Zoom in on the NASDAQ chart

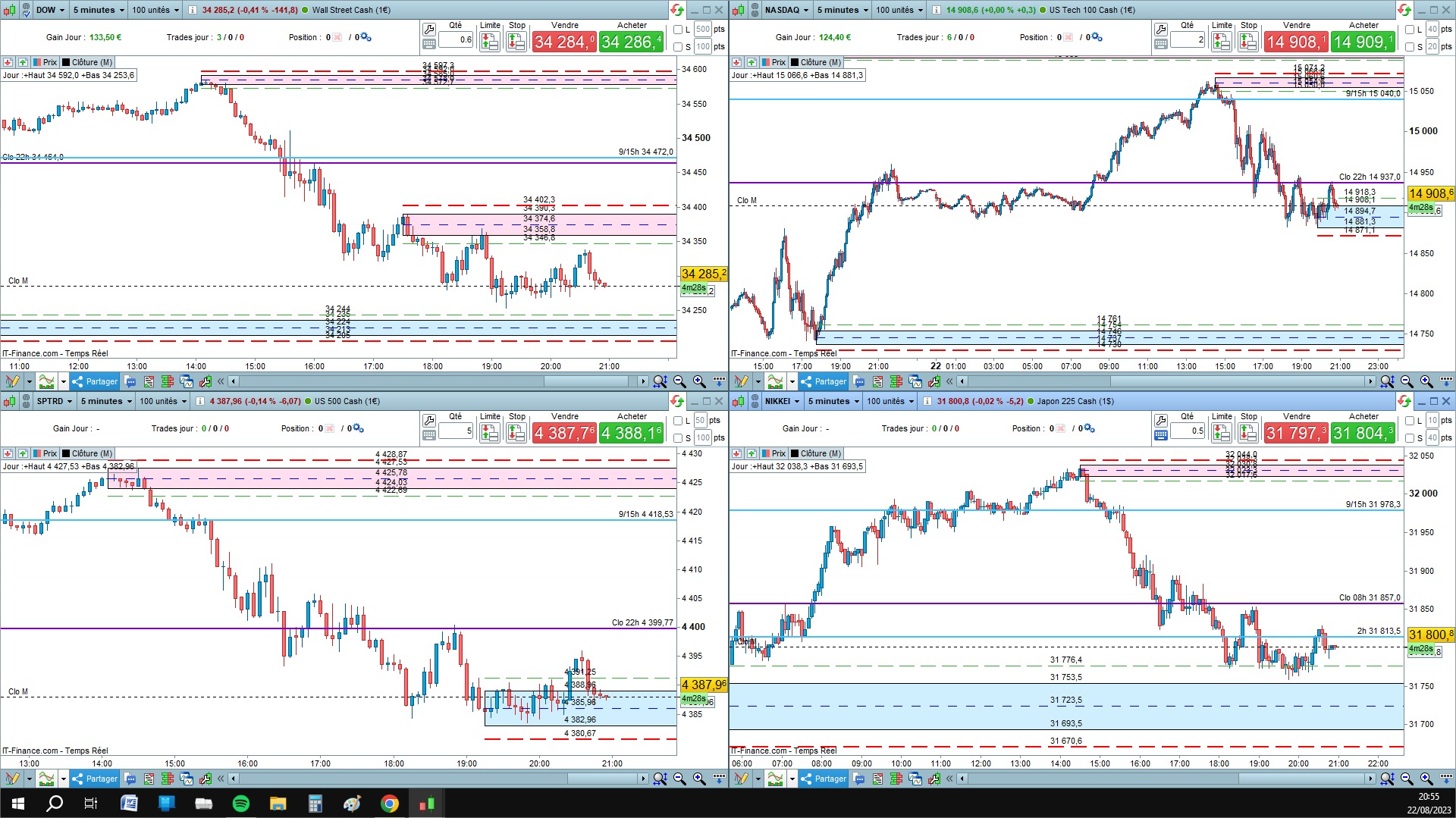(1426, 381)
